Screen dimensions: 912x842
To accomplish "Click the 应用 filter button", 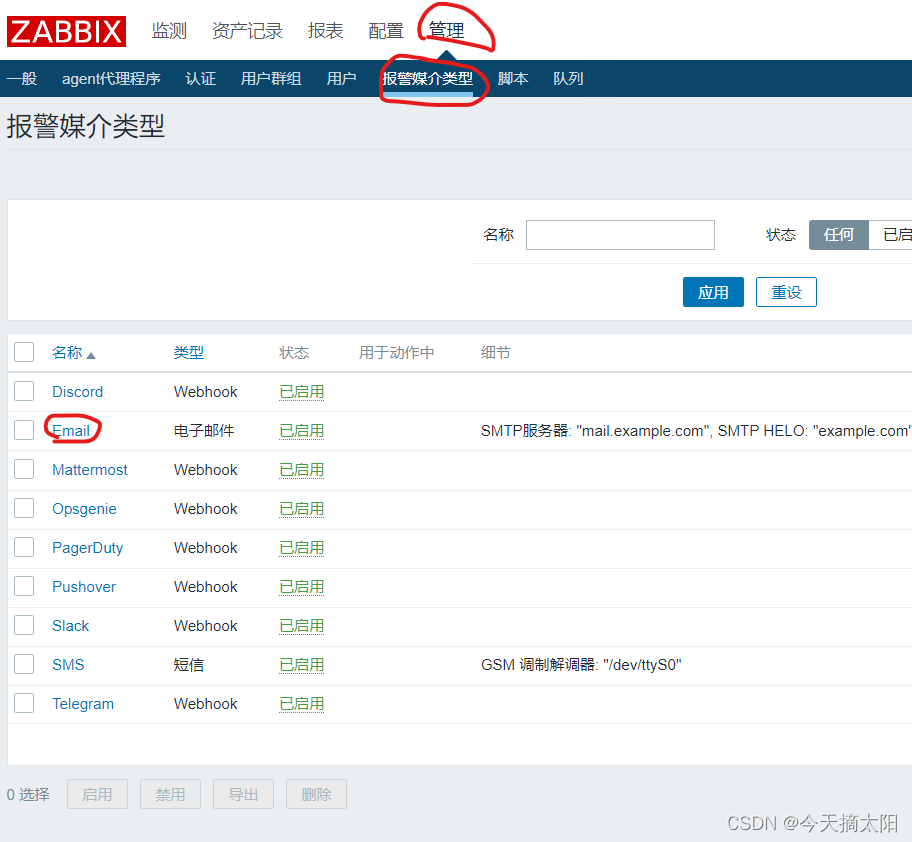I will pos(713,292).
